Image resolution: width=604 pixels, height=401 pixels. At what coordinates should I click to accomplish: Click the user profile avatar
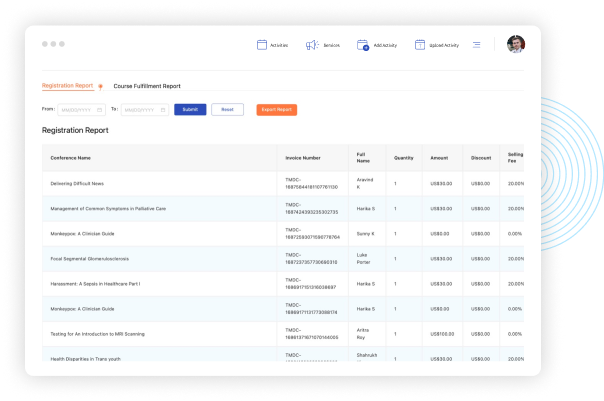516,44
